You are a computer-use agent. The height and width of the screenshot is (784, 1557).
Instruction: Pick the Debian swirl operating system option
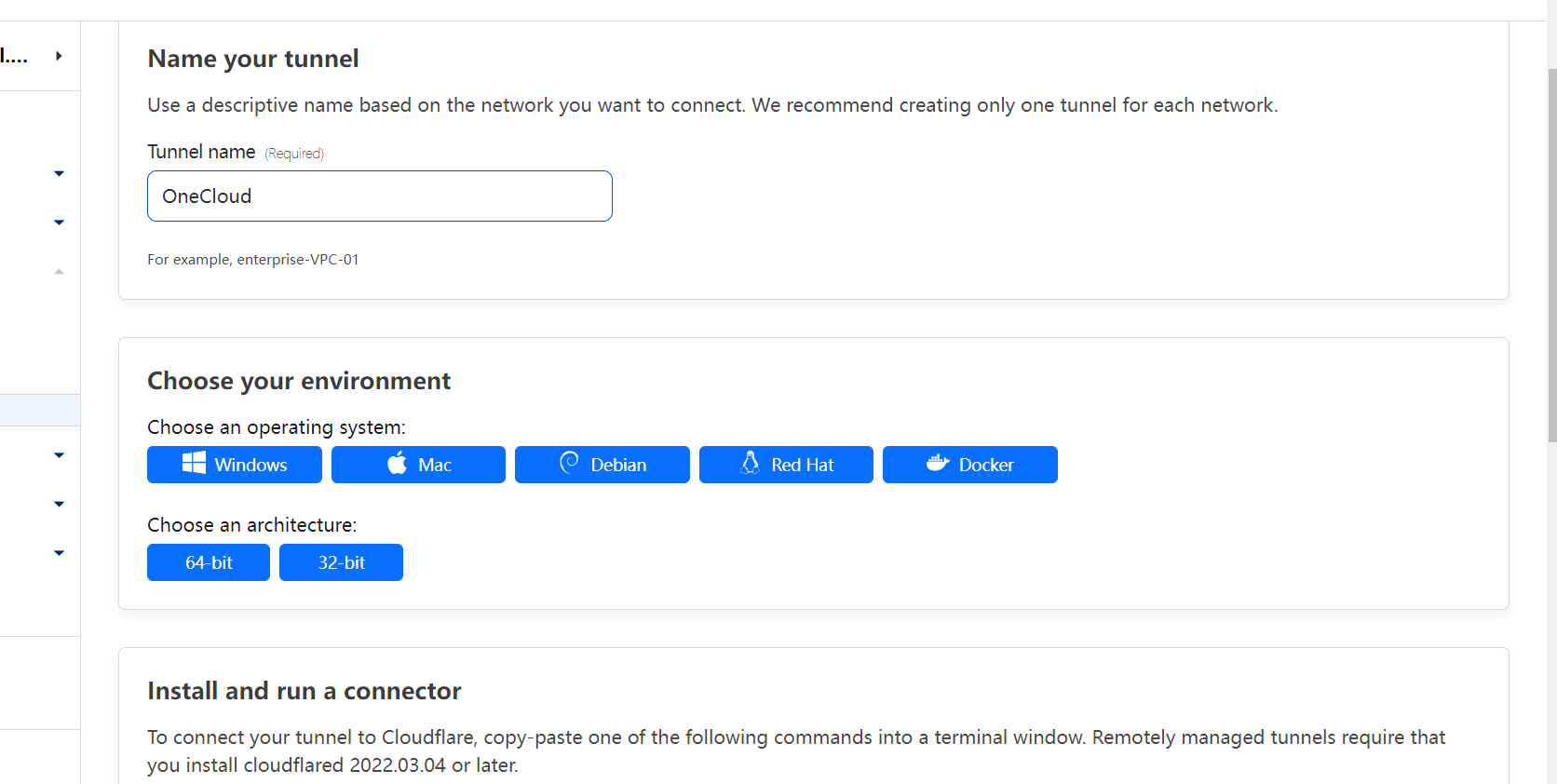(602, 465)
